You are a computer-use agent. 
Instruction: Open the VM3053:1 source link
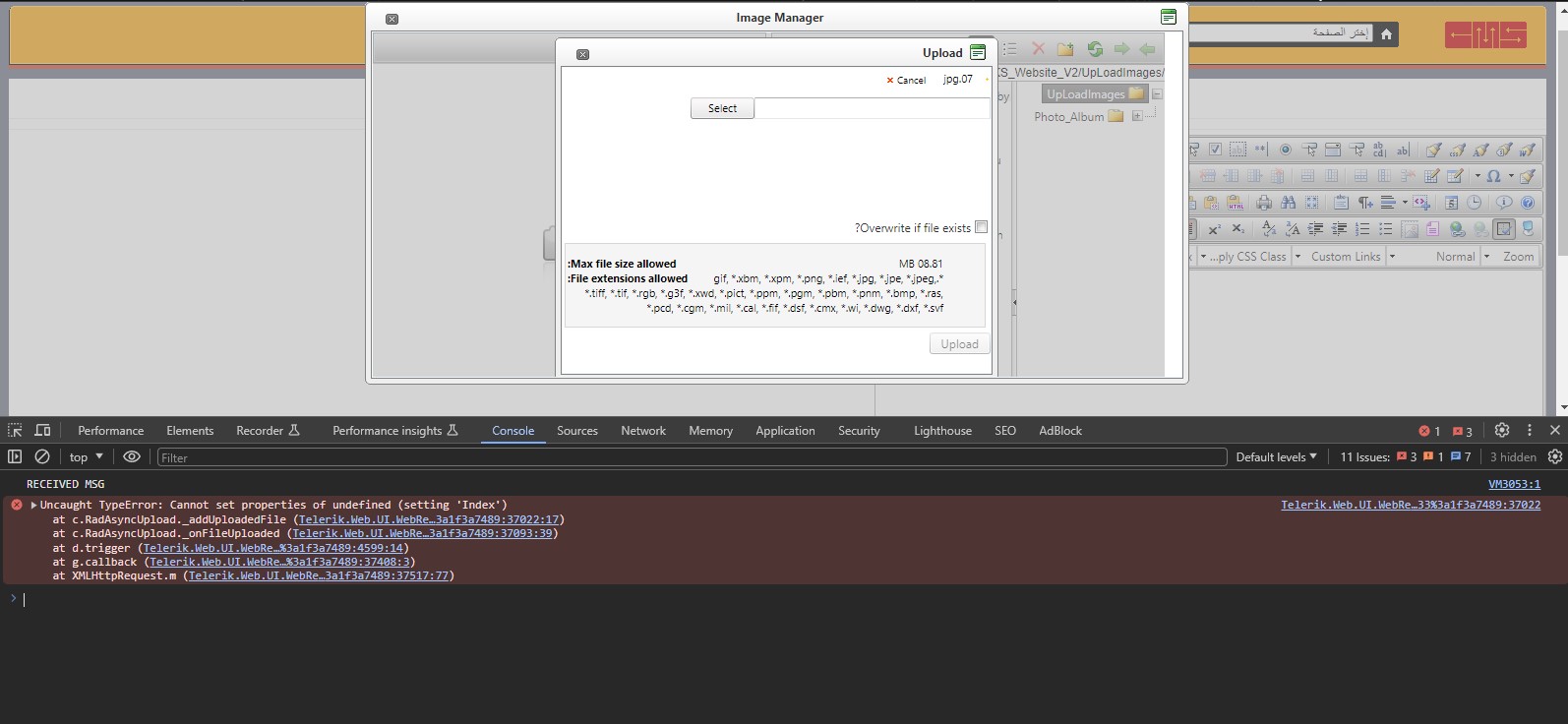tap(1514, 484)
